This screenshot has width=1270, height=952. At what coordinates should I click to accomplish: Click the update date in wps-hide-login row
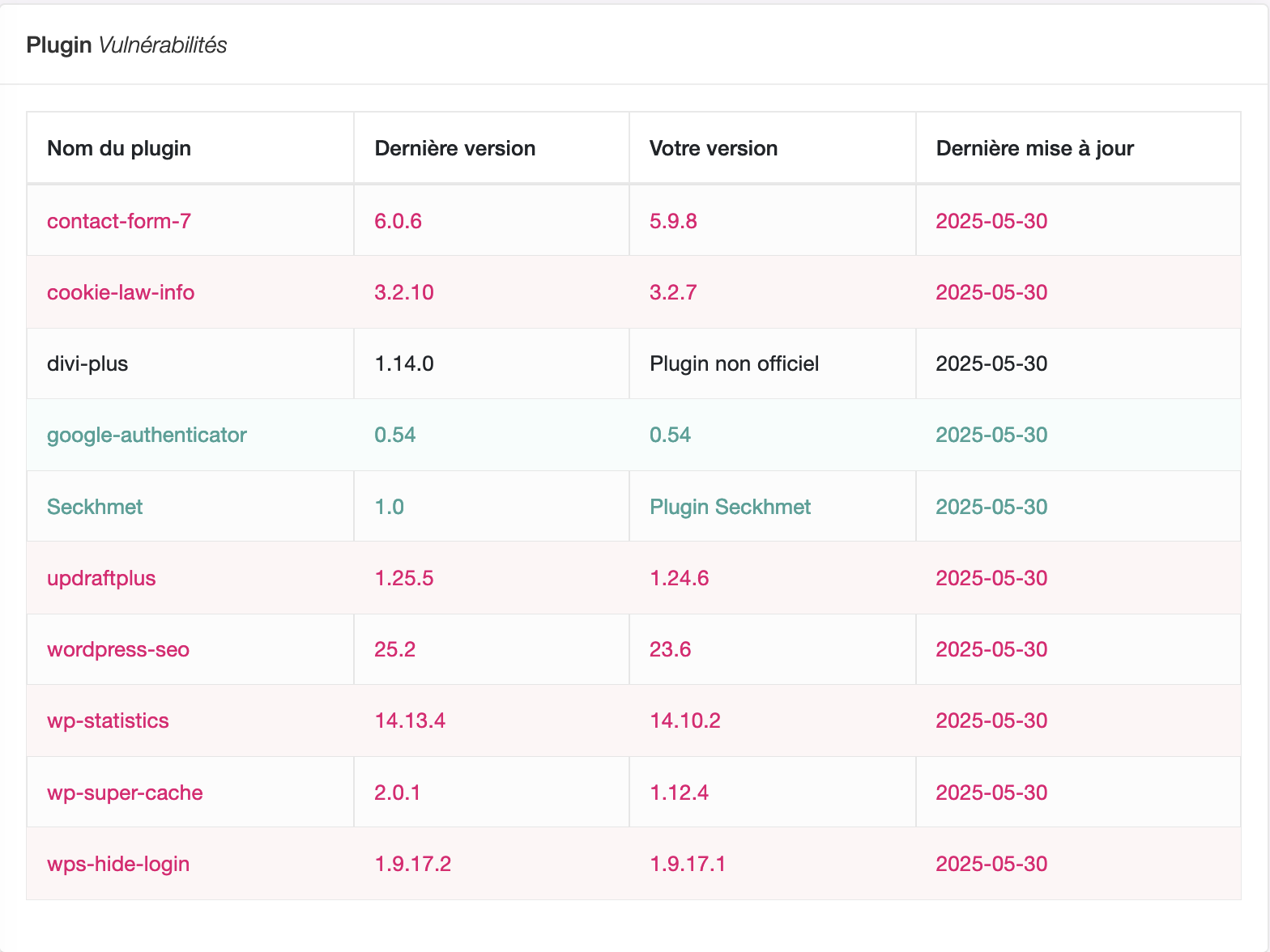pyautogui.click(x=991, y=864)
